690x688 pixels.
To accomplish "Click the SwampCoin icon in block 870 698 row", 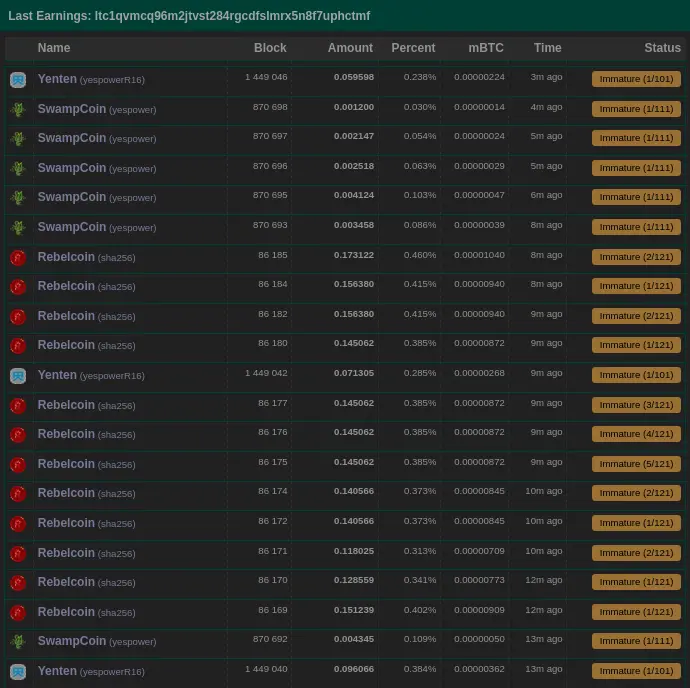I will point(18,110).
